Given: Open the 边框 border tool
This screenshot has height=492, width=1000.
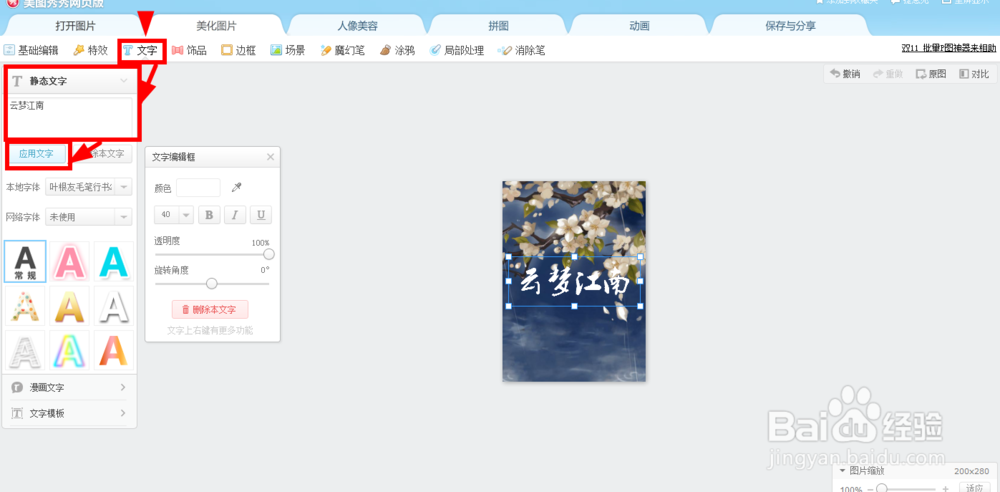Looking at the screenshot, I should [x=239, y=50].
